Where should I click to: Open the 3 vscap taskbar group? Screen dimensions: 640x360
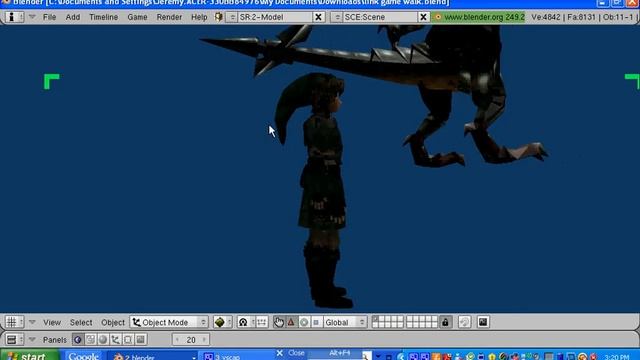tap(238, 356)
